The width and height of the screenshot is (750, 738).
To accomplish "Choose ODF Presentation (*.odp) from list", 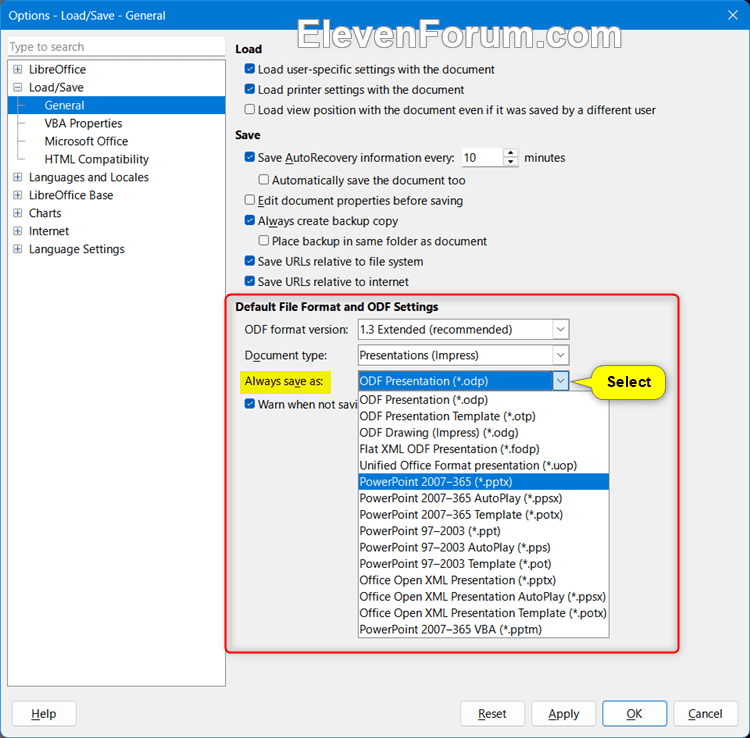I will (484, 400).
